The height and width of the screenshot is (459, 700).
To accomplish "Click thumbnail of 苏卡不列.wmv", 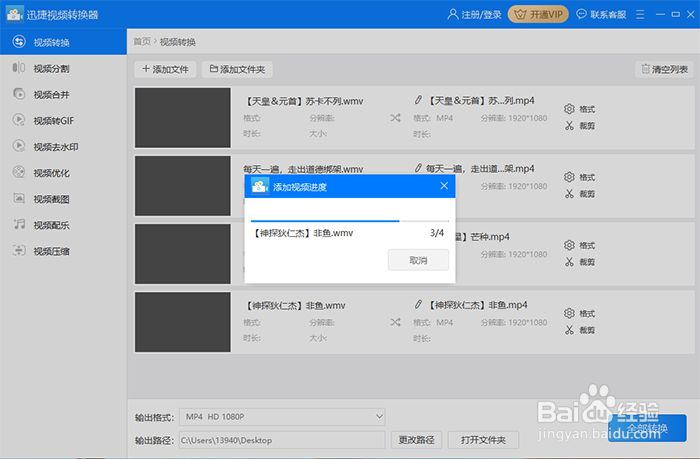I will tap(183, 117).
